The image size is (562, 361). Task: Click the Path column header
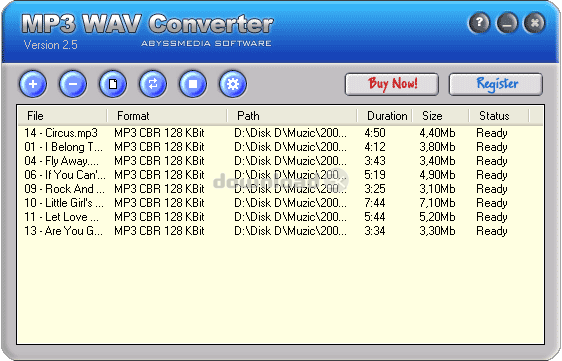point(292,116)
